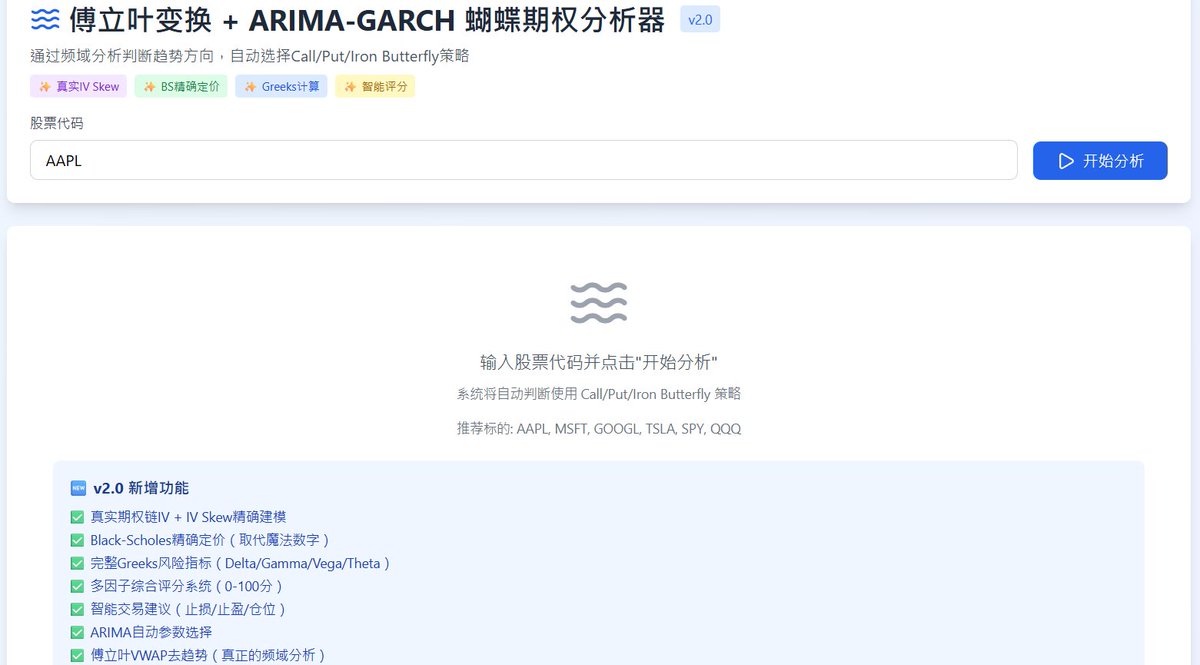Click the 真实IV Skew feature tag

click(78, 87)
